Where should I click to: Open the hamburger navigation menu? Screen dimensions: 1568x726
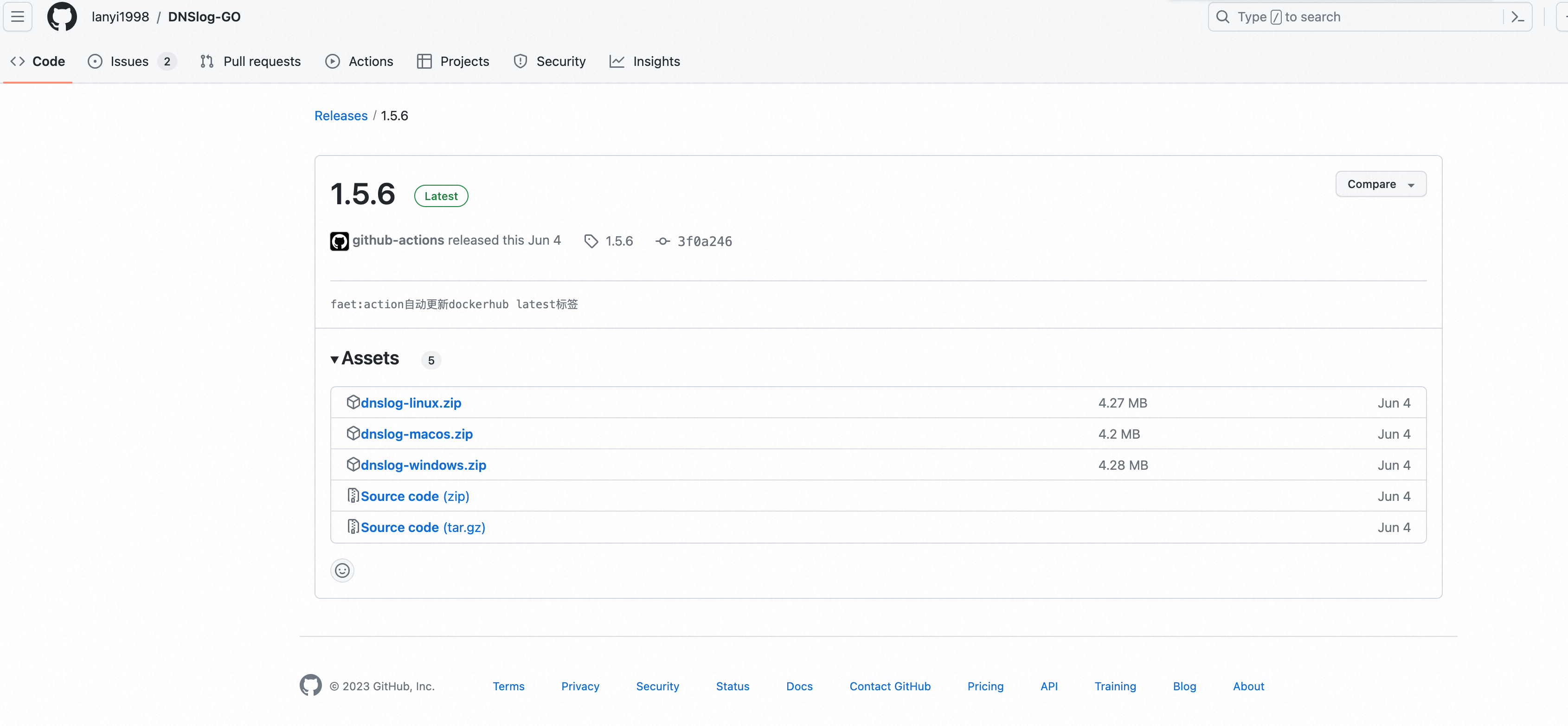[18, 16]
